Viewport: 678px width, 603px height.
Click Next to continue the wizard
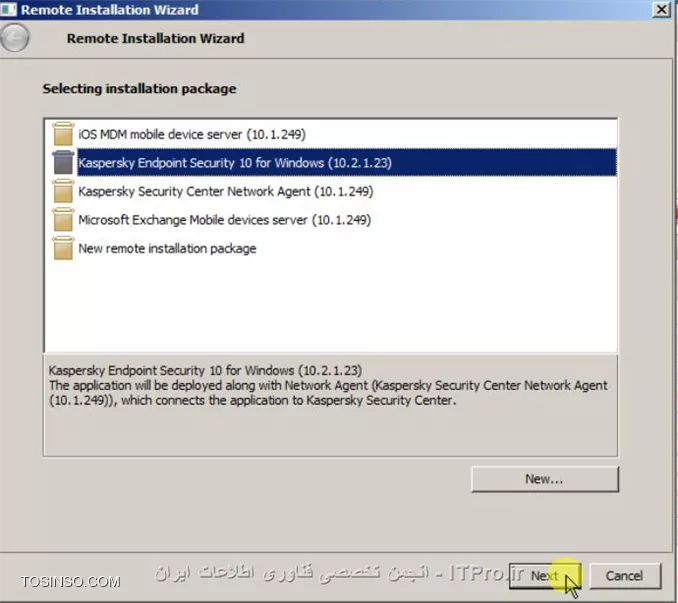[x=545, y=576]
